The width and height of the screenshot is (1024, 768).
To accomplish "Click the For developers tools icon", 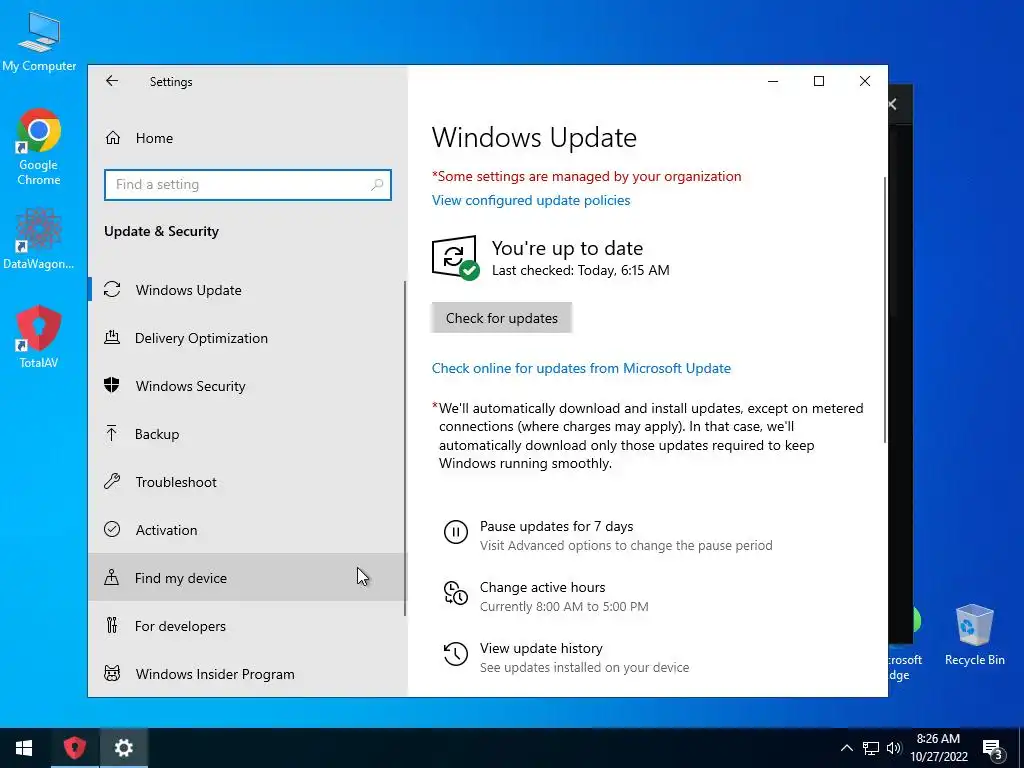I will [112, 626].
